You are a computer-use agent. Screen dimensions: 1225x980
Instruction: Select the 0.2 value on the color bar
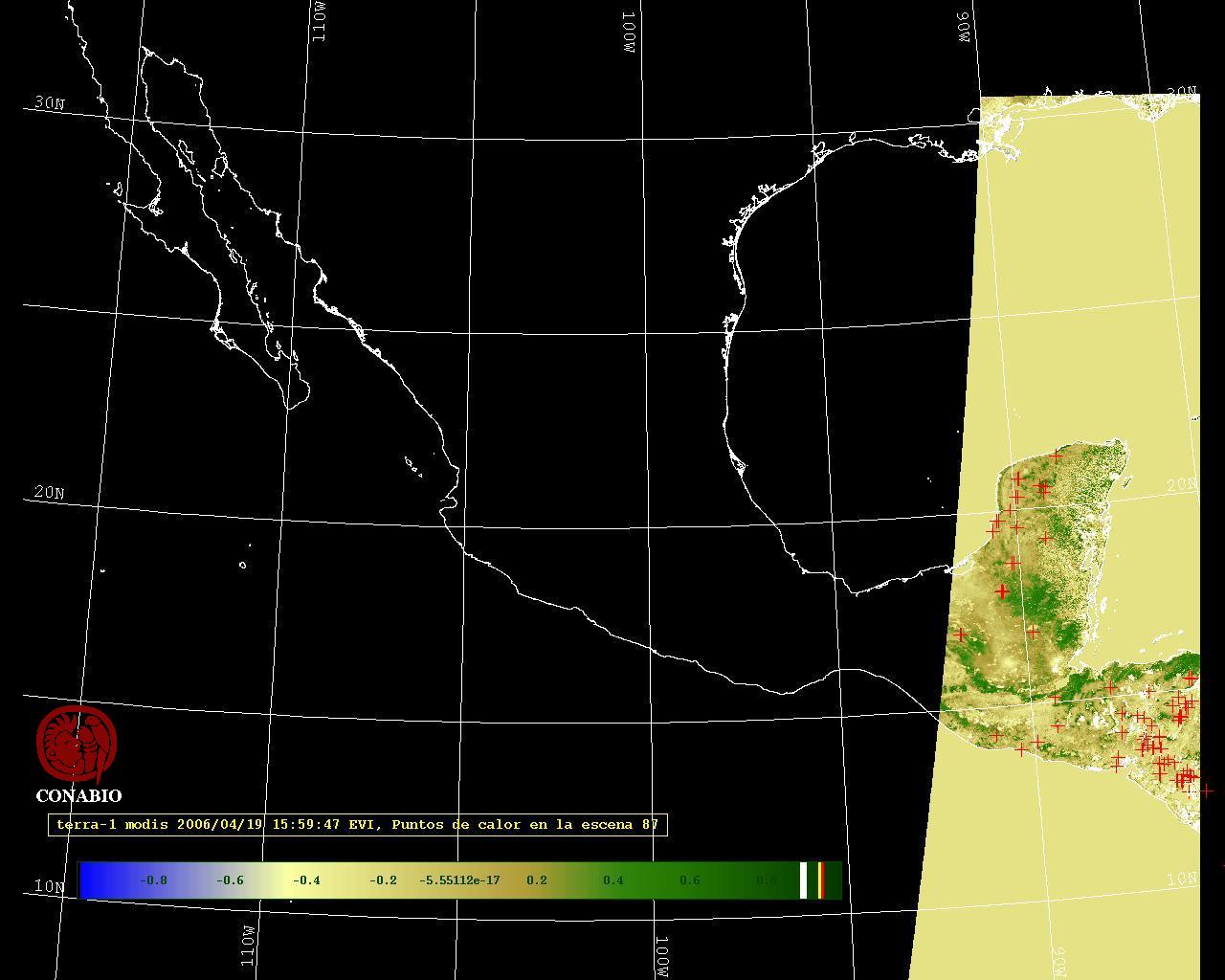click(536, 880)
